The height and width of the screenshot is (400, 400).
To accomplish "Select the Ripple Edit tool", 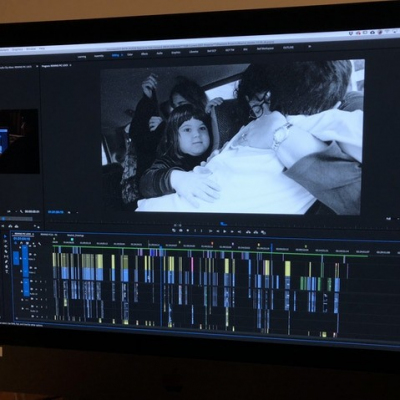I will coord(6,246).
